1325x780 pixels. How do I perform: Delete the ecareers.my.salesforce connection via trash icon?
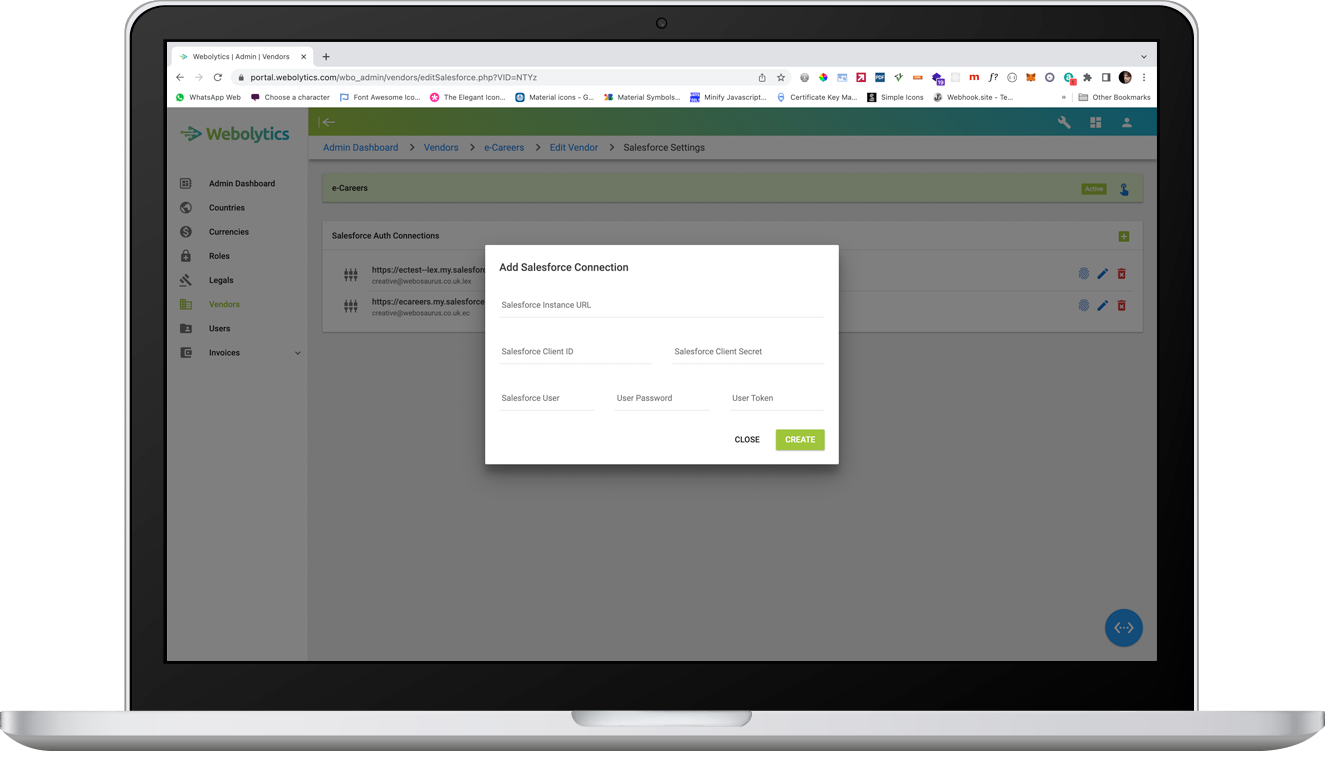point(1121,306)
